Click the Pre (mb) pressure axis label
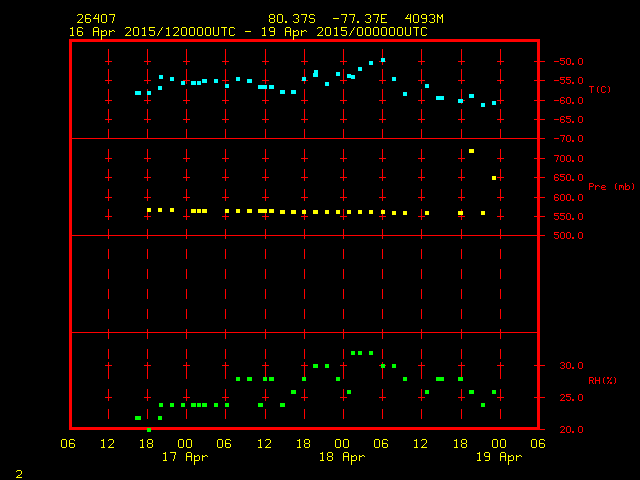Viewport: 640px width, 480px height. click(610, 187)
